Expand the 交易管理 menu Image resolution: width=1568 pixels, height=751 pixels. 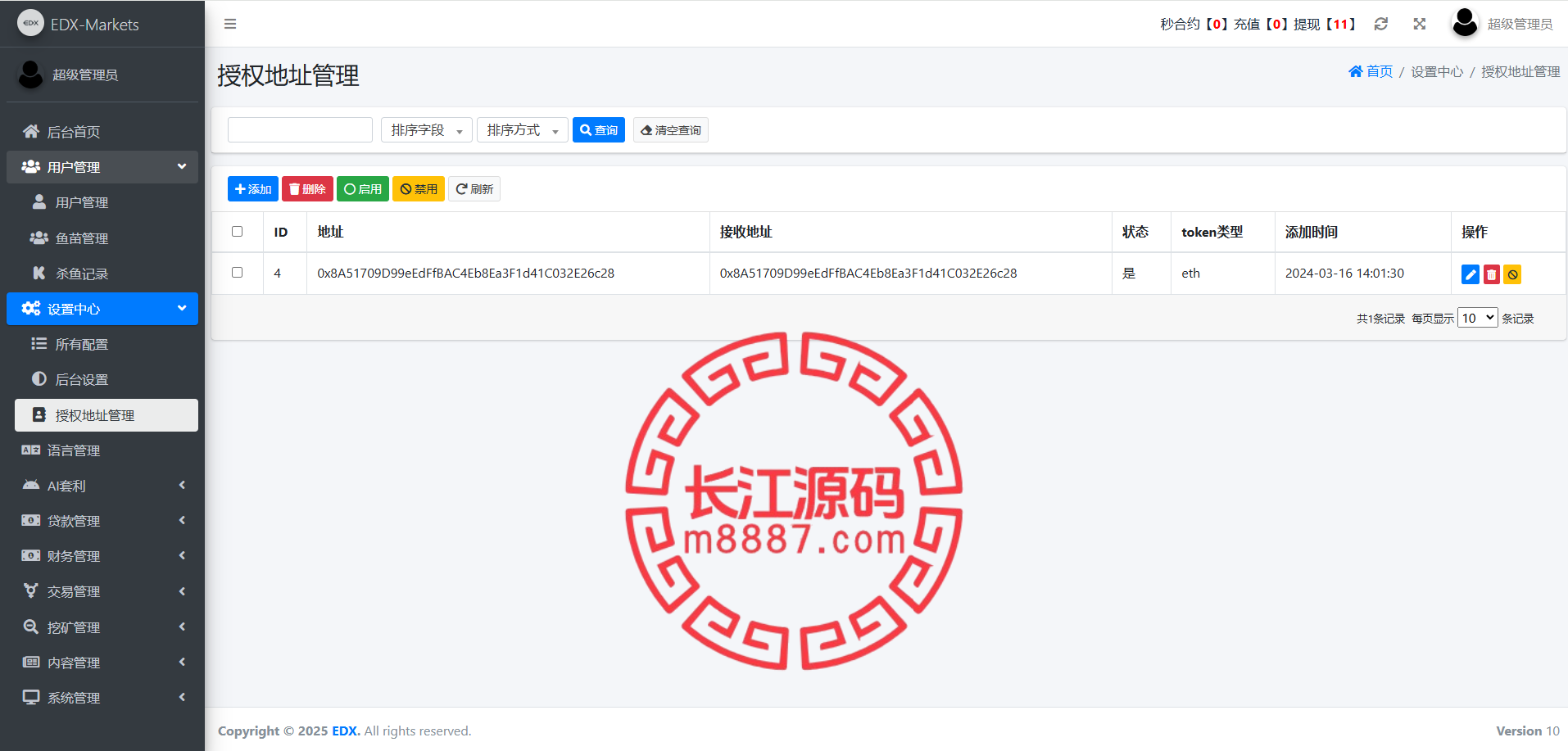point(102,591)
